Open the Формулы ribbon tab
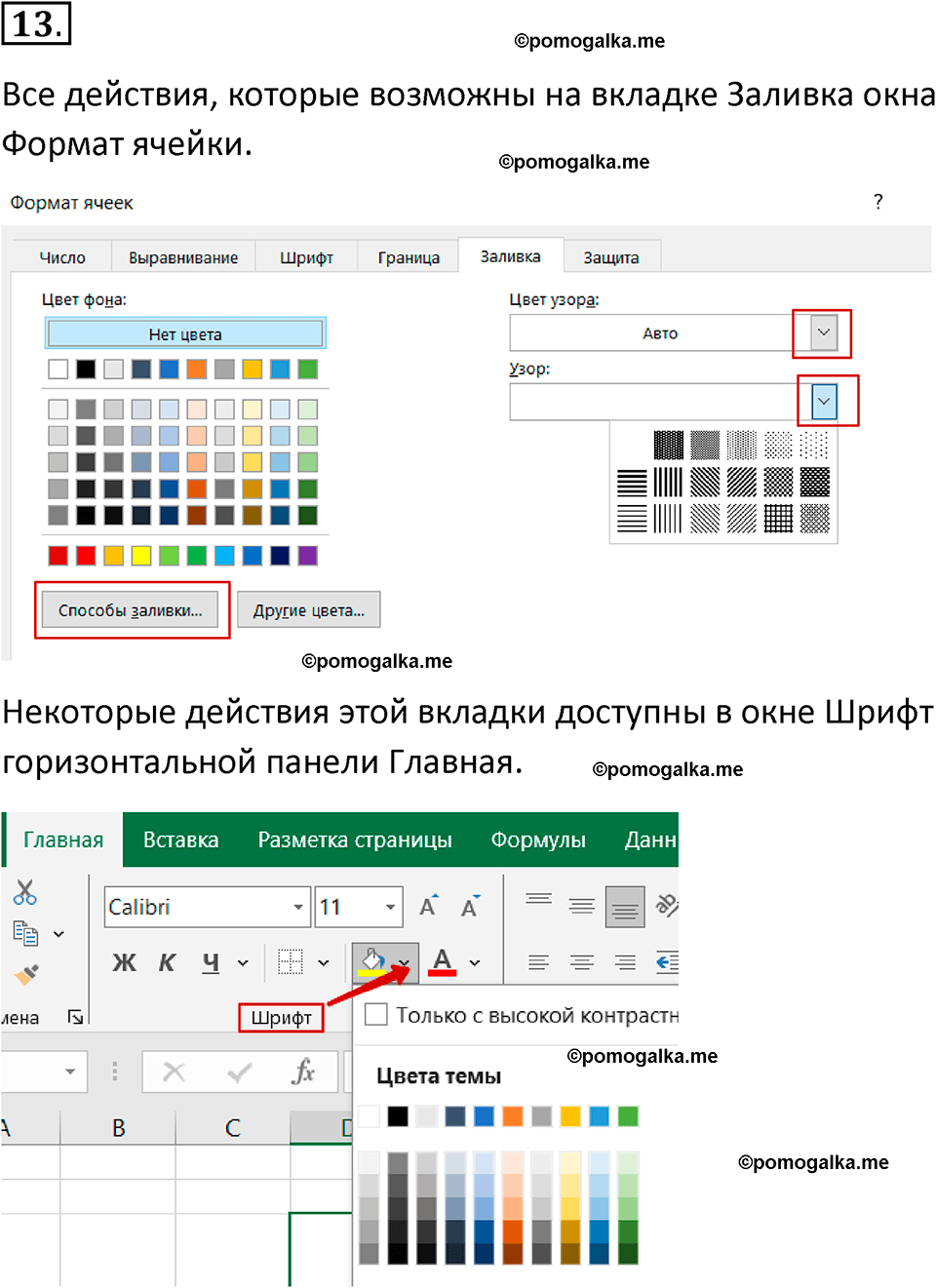Viewport: 936px width, 1288px height. point(538,839)
